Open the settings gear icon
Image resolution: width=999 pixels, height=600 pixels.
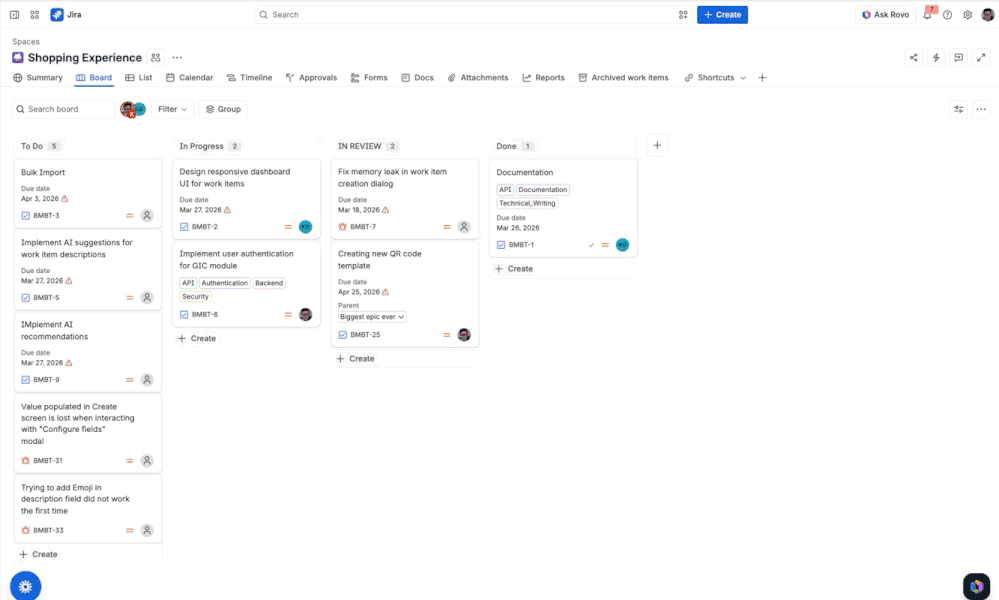coord(967,15)
